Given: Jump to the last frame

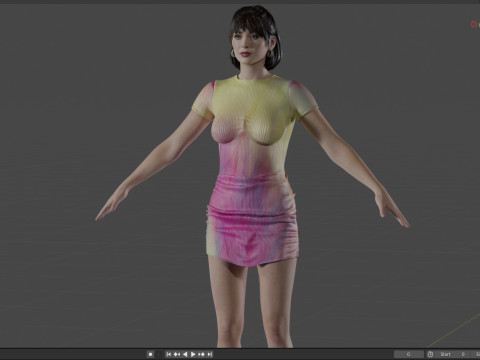Looking at the screenshot, I should coord(209,354).
